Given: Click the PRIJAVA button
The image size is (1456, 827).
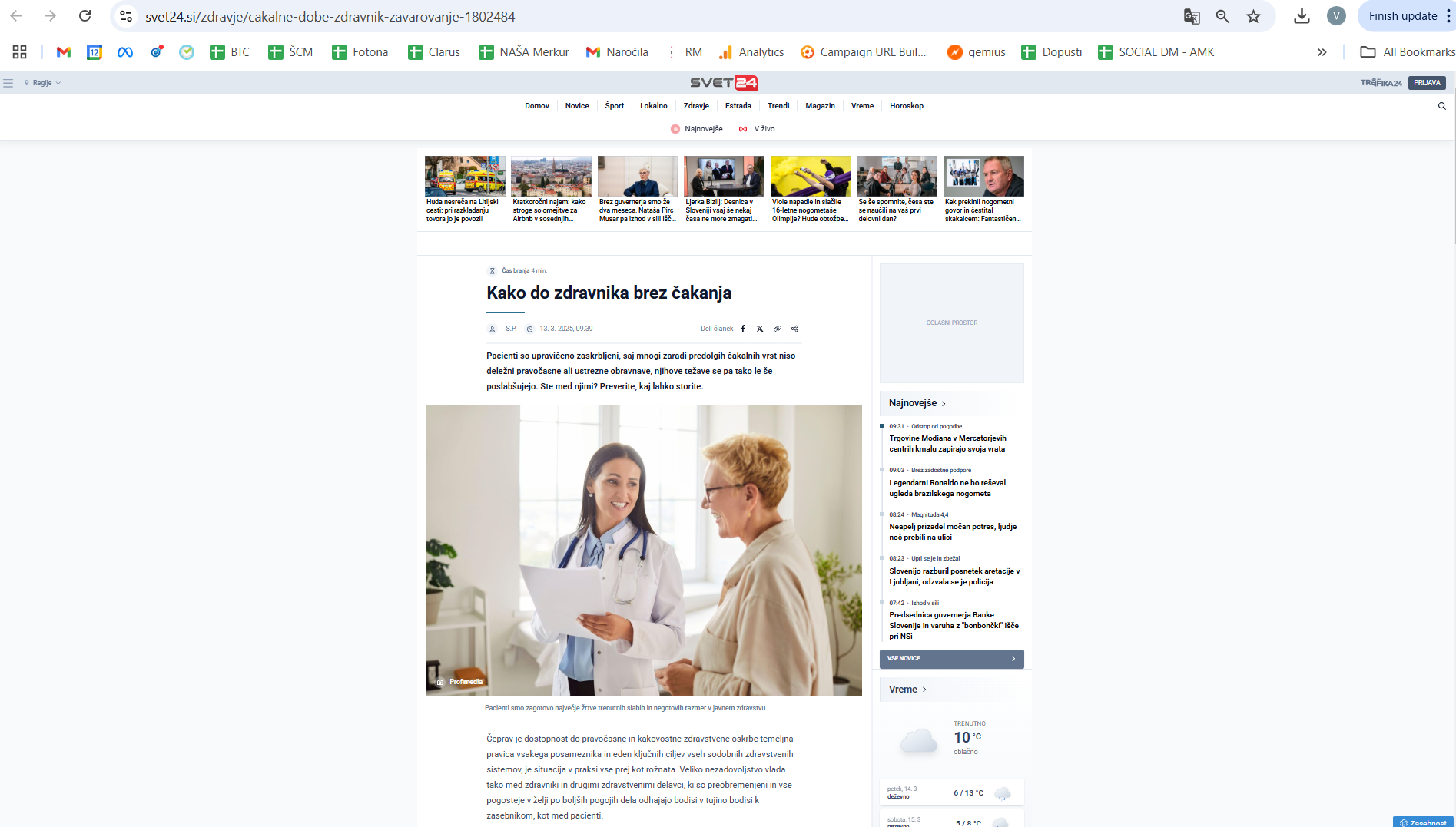Looking at the screenshot, I should (1427, 83).
